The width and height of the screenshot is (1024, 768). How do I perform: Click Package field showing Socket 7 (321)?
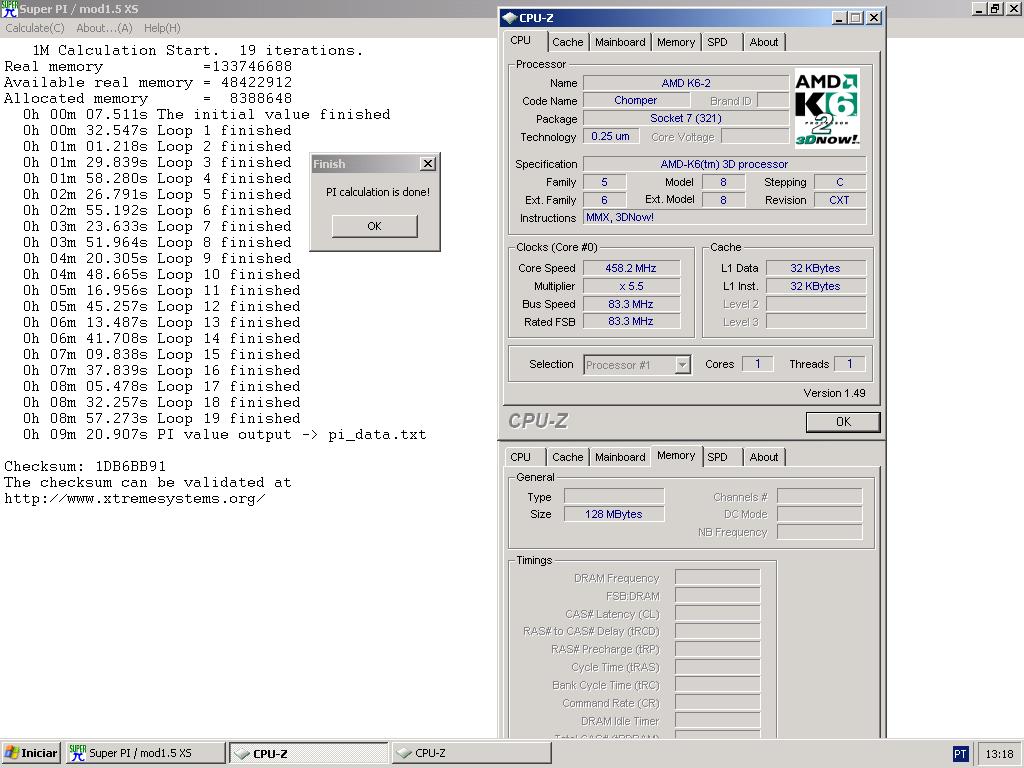point(686,118)
